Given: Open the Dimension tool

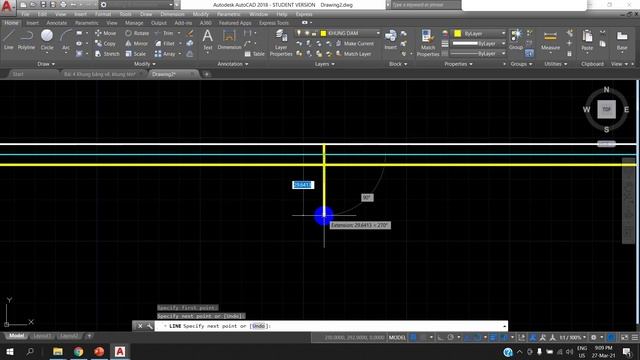Looking at the screenshot, I should pyautogui.click(x=229, y=40).
